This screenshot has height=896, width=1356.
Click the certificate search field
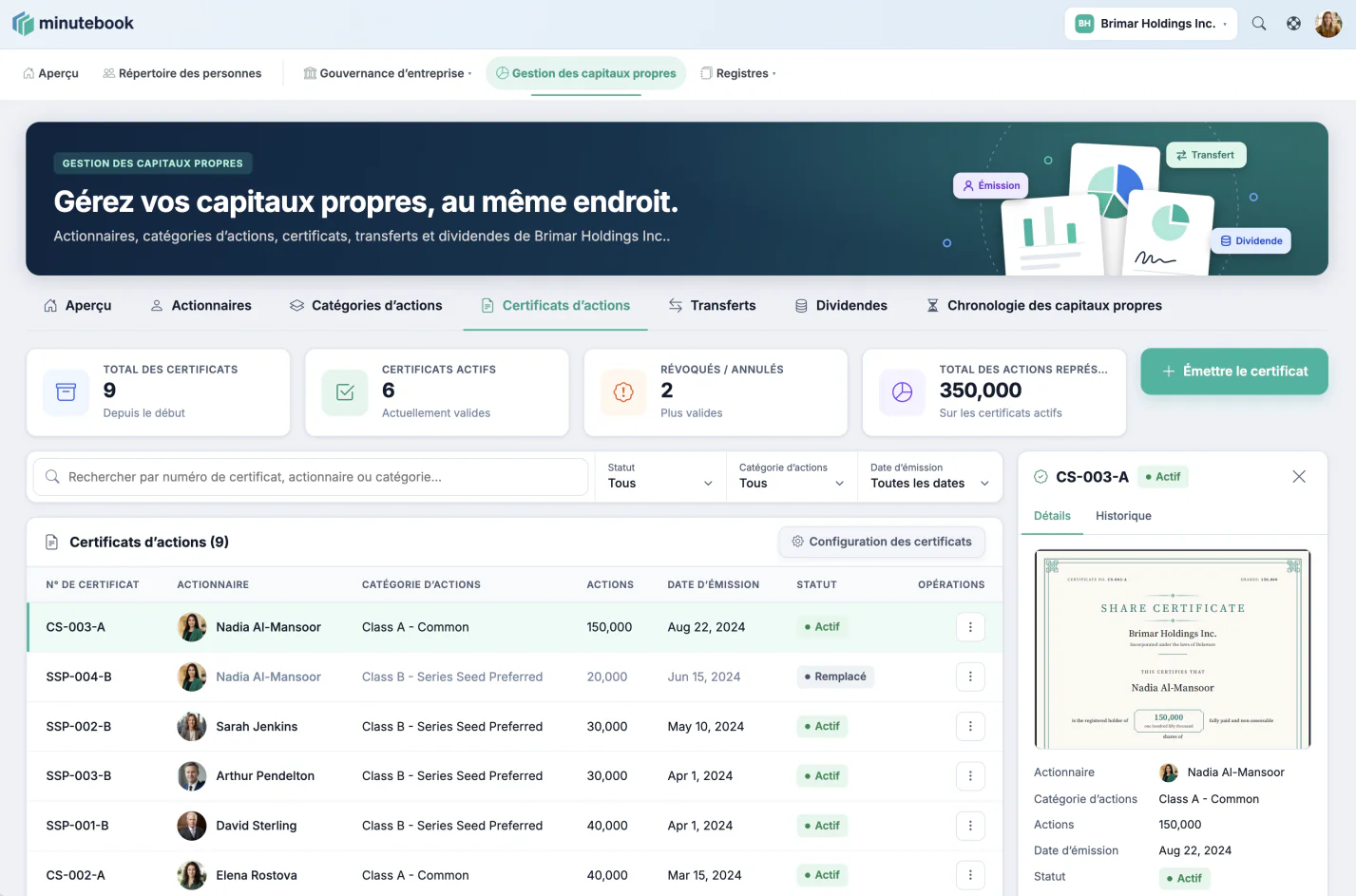pyautogui.click(x=311, y=477)
